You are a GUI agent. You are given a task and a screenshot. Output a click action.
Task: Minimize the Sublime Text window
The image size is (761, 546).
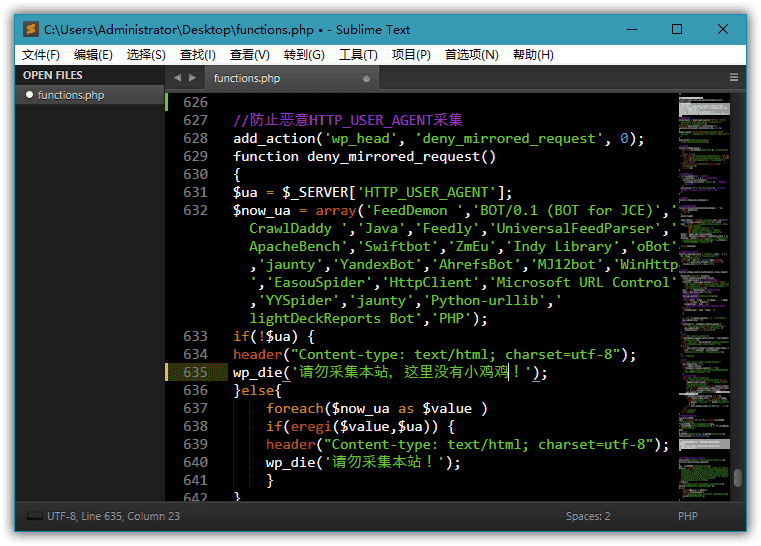point(631,29)
